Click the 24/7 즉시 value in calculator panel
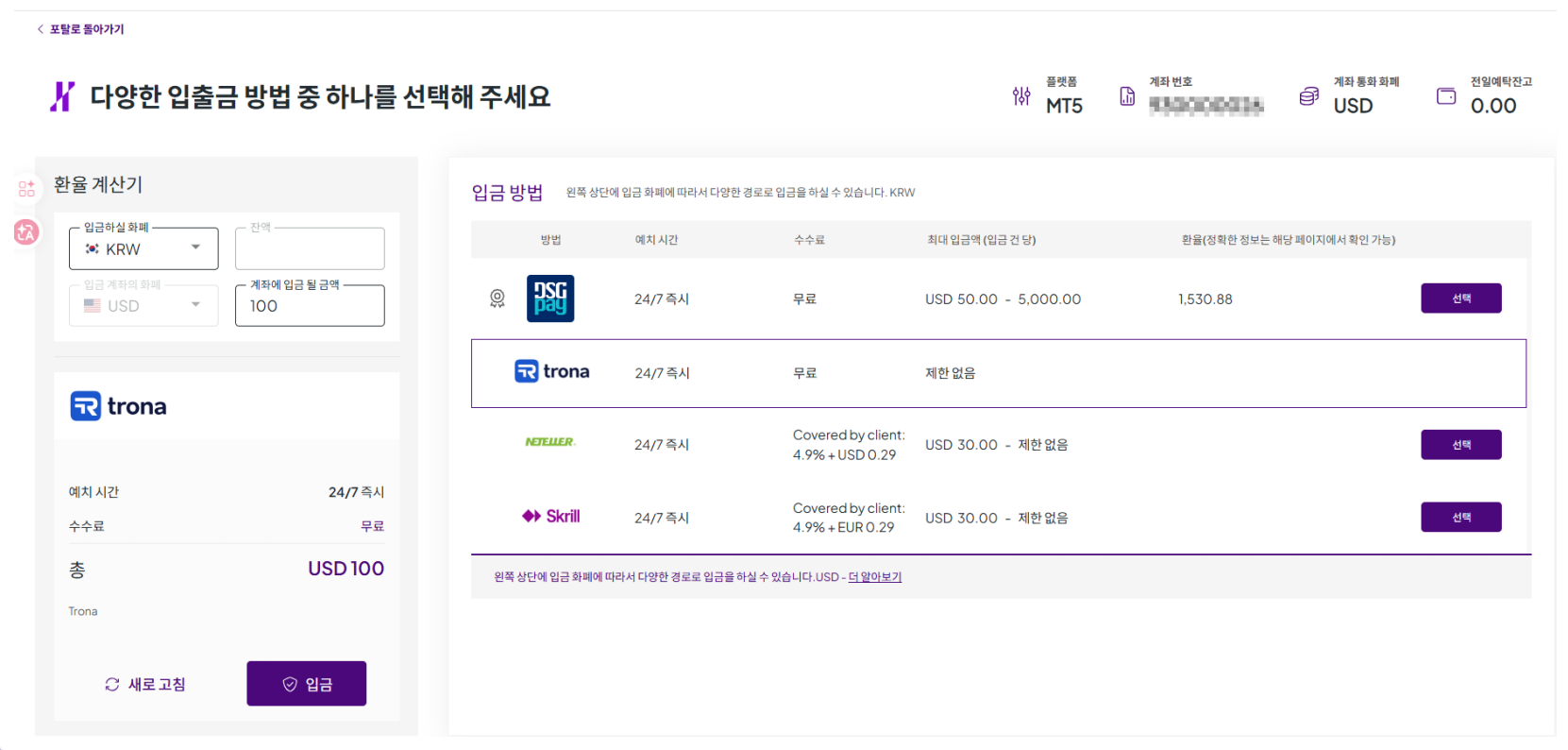 point(356,492)
